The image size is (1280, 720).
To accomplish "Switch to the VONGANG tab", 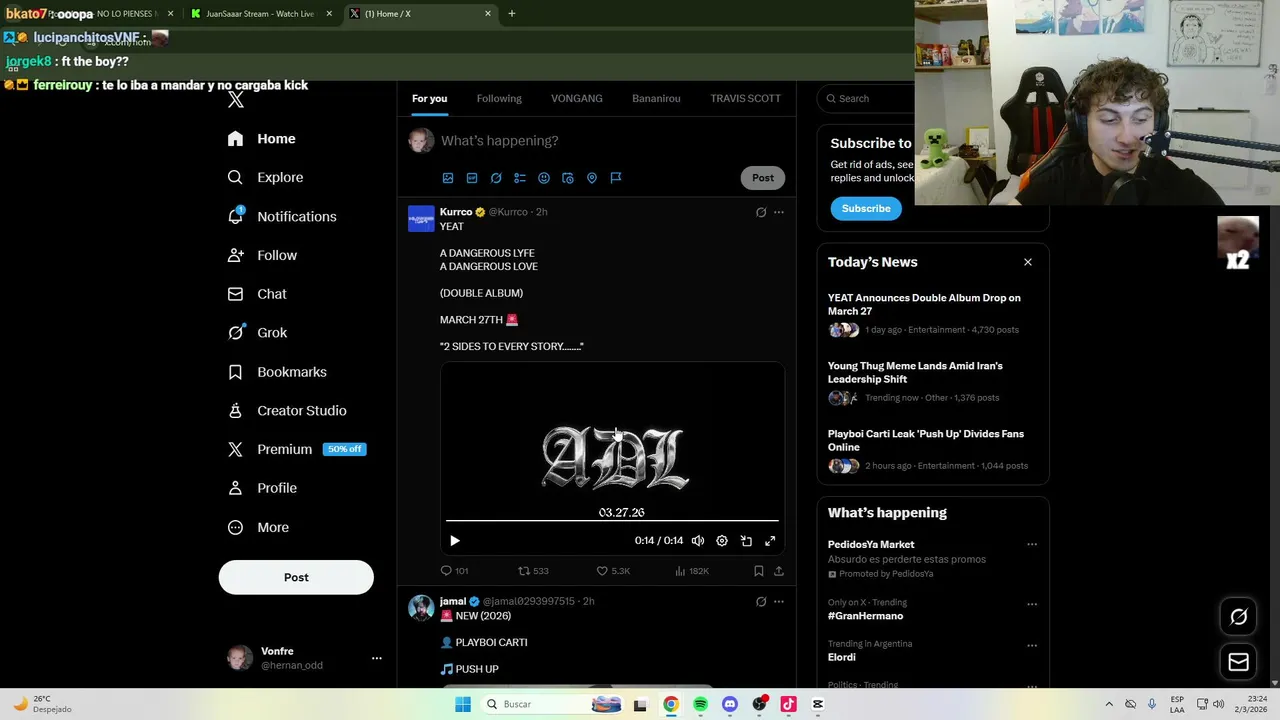I will [x=577, y=98].
